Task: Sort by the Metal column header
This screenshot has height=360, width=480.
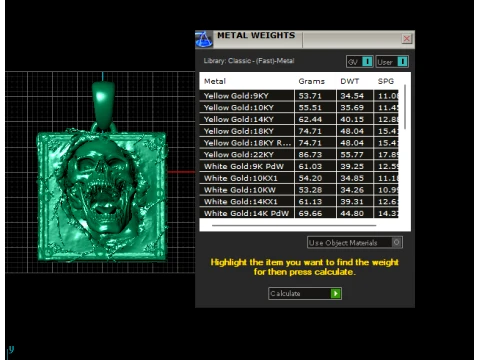Action: [x=215, y=81]
